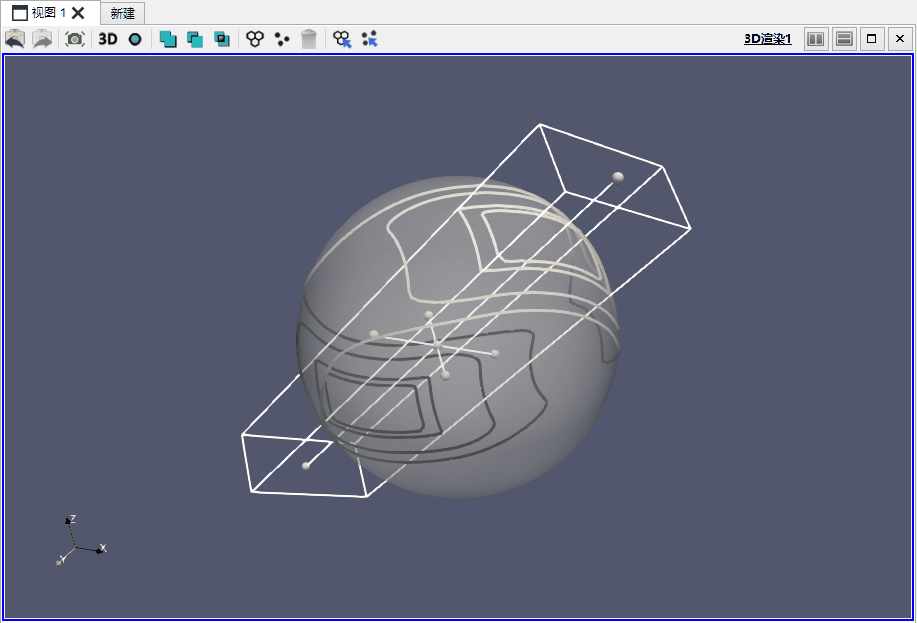Click the box widget's lower-left end handle sphere
The height and width of the screenshot is (623, 917).
(x=305, y=466)
